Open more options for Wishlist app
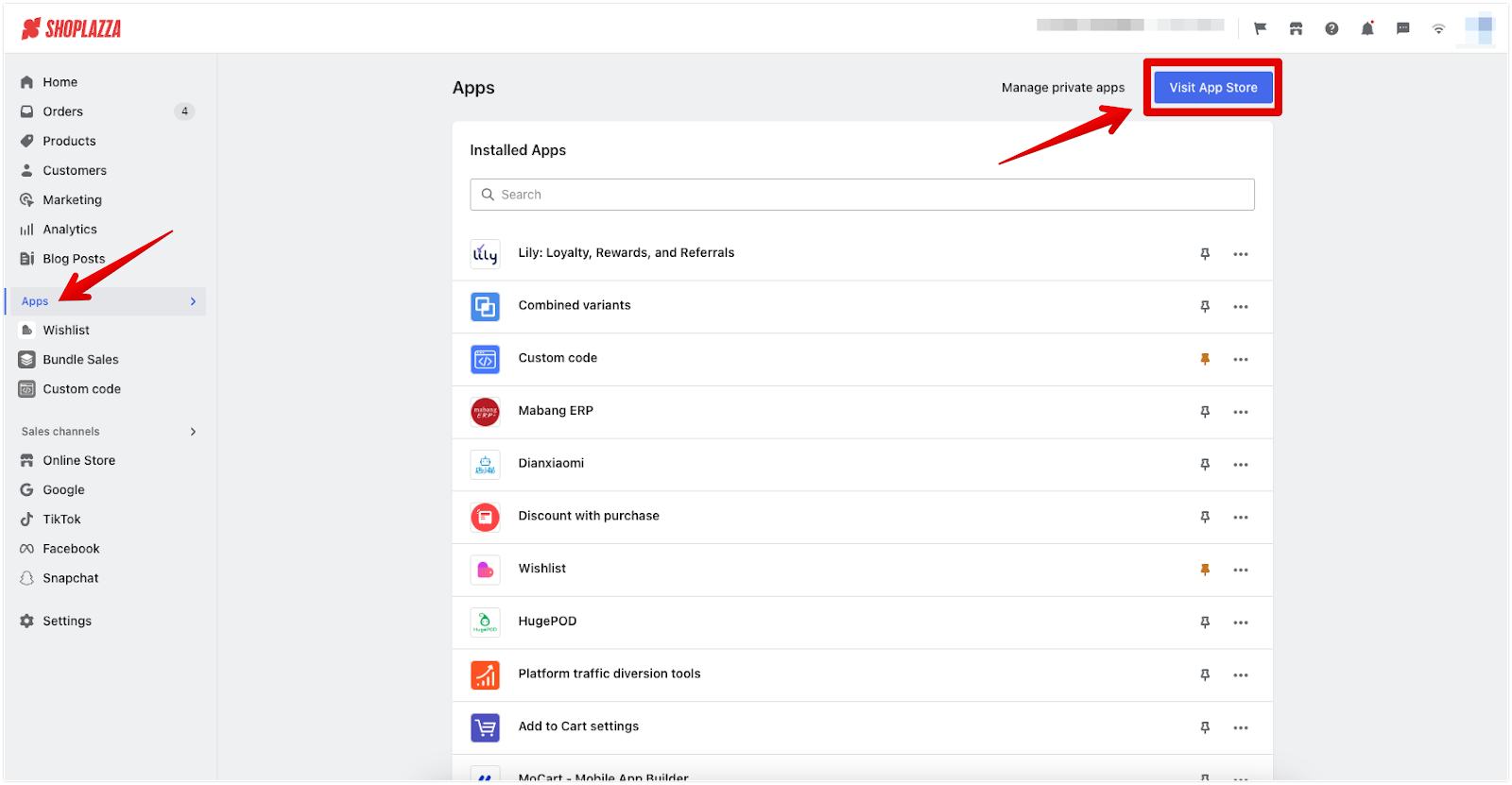The height and width of the screenshot is (785, 1512). (1241, 570)
